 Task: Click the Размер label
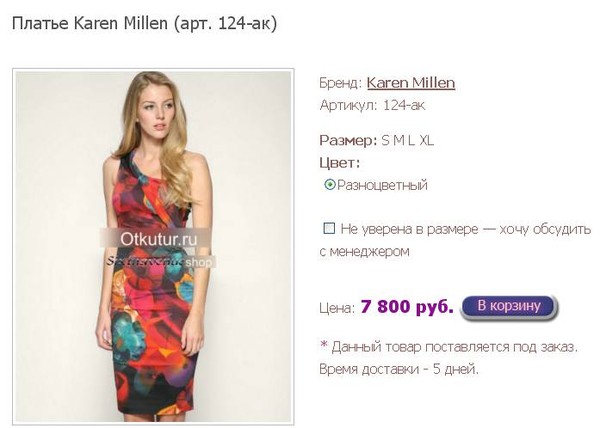(x=348, y=140)
